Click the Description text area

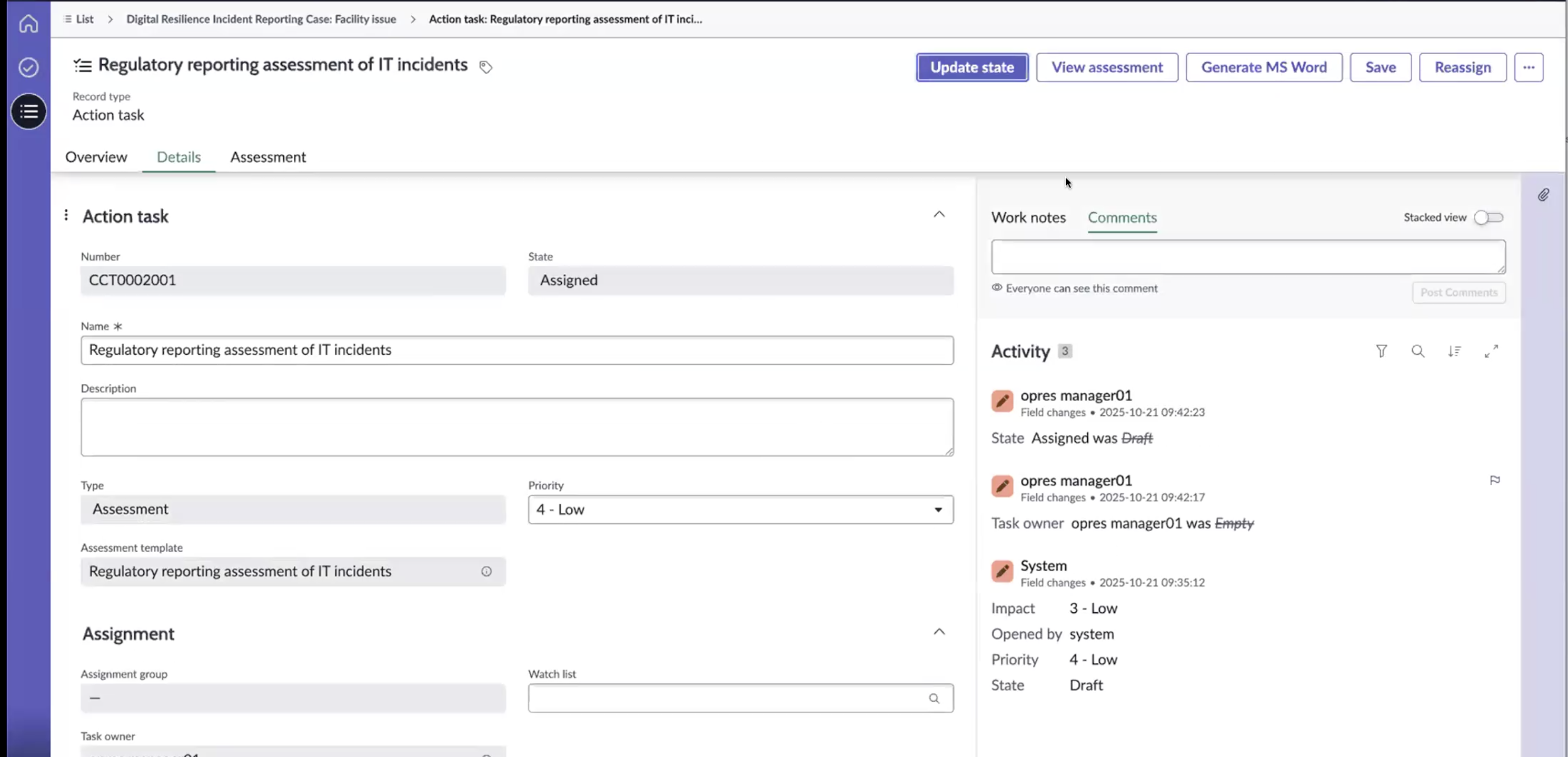517,427
